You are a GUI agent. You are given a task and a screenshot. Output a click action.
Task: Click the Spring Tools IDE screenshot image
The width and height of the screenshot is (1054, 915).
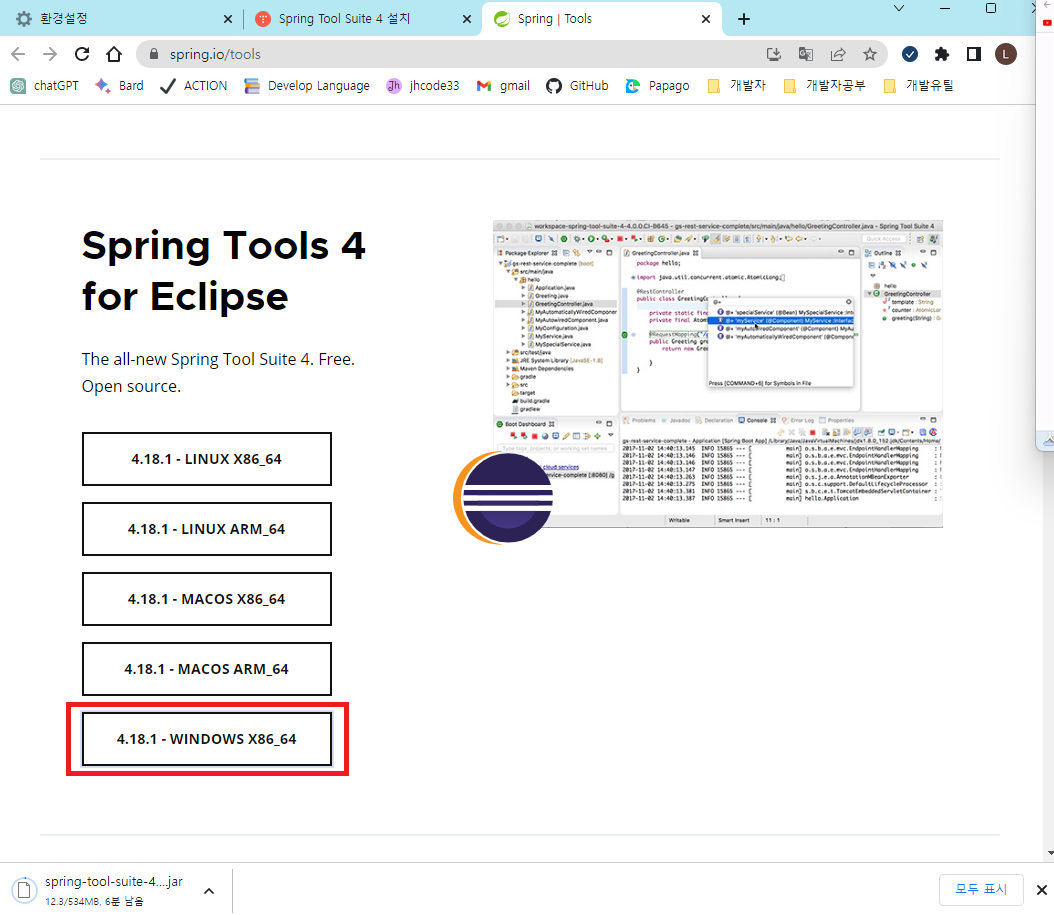pos(717,374)
